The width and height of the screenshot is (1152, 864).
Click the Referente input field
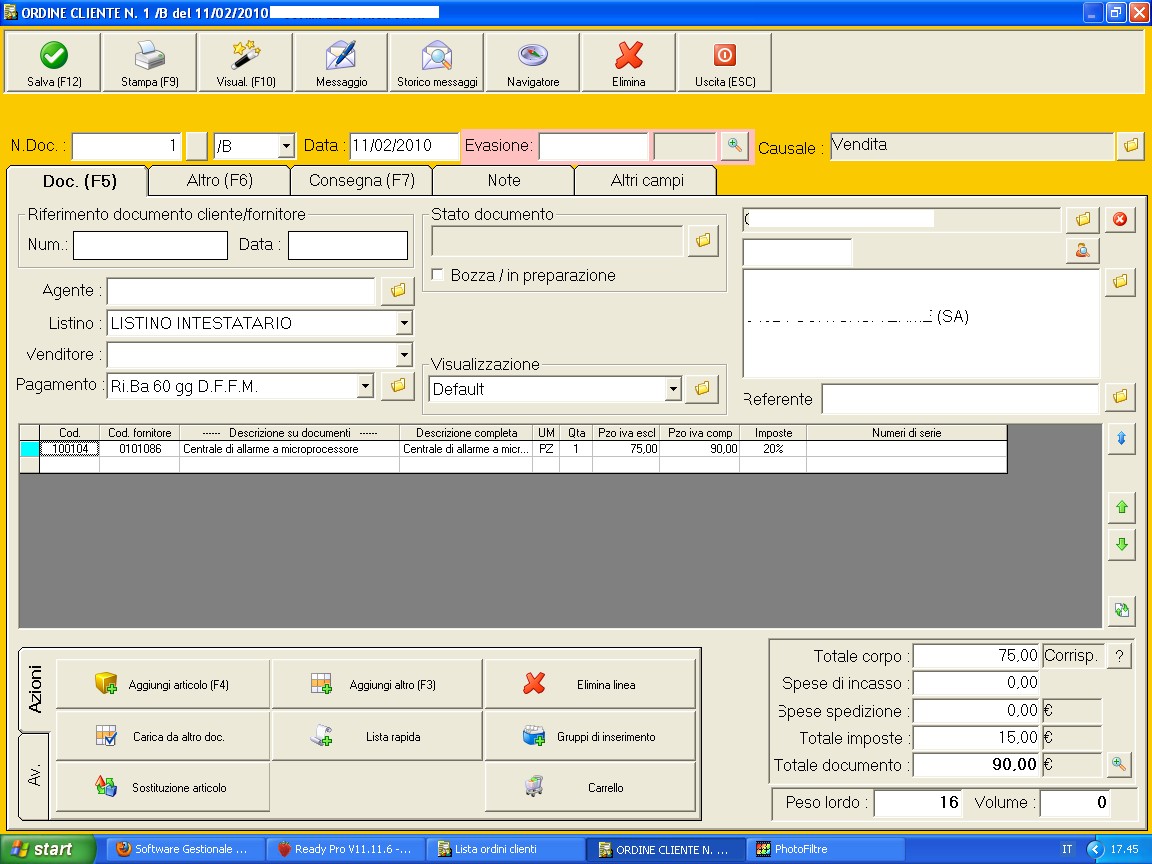(960, 399)
